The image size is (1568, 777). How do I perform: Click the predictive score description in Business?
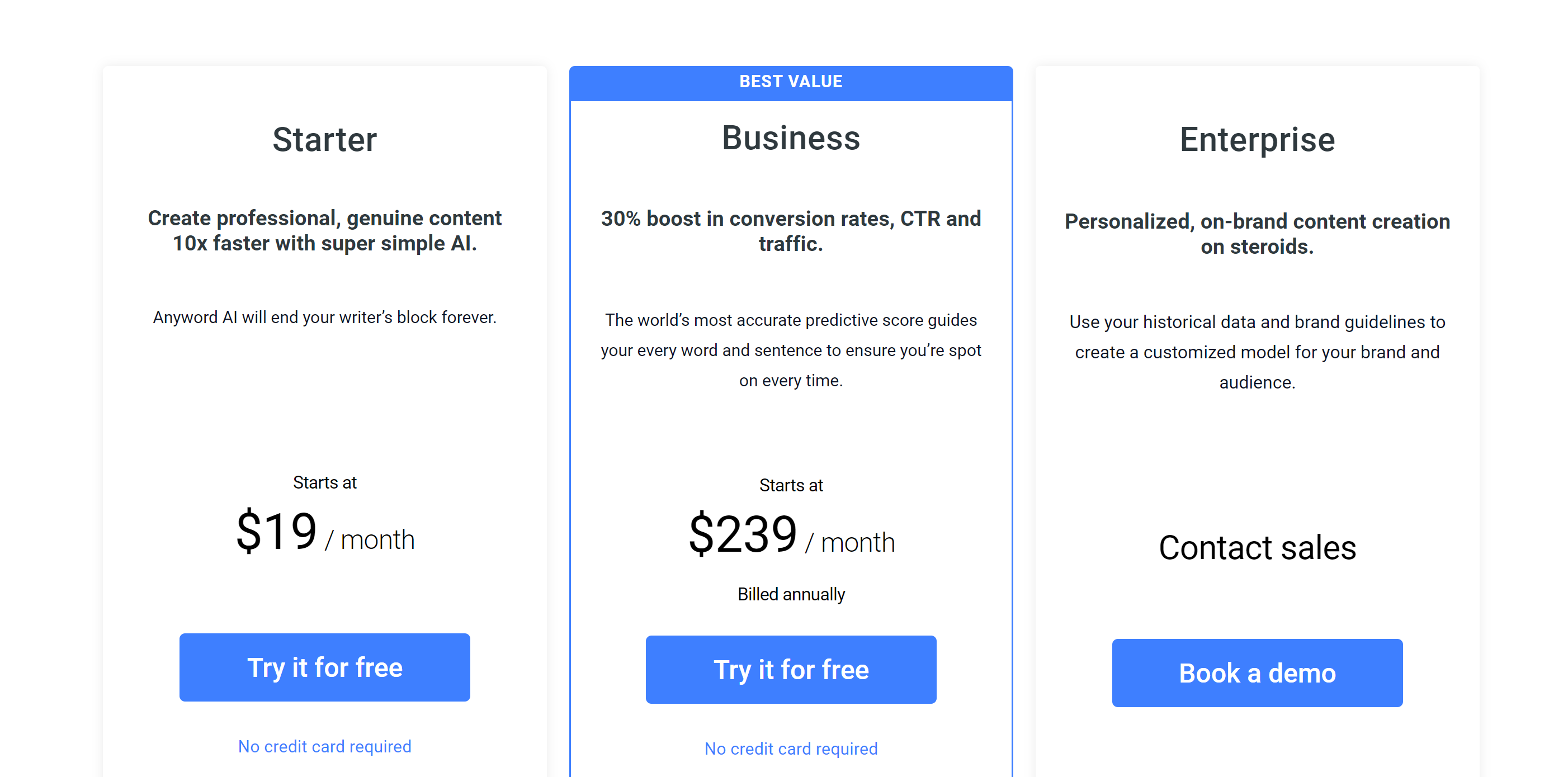pos(791,350)
